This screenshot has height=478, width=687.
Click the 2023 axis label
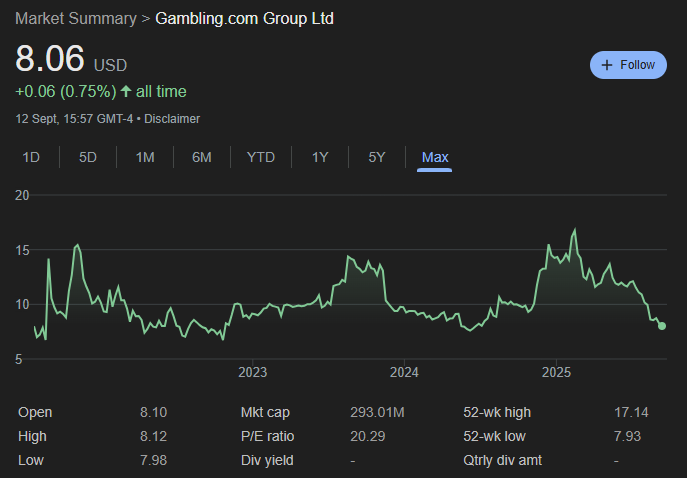(252, 372)
